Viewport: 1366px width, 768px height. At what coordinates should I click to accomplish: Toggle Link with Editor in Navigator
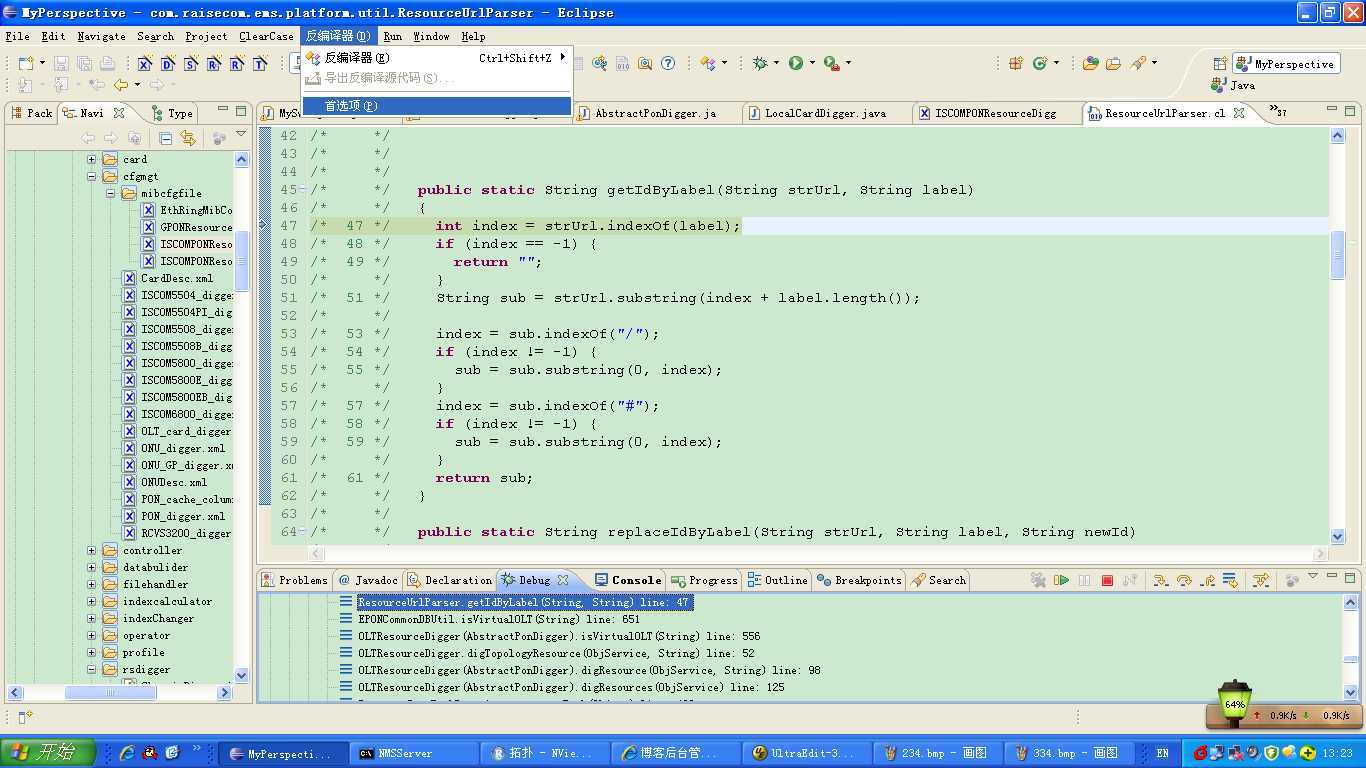[188, 137]
